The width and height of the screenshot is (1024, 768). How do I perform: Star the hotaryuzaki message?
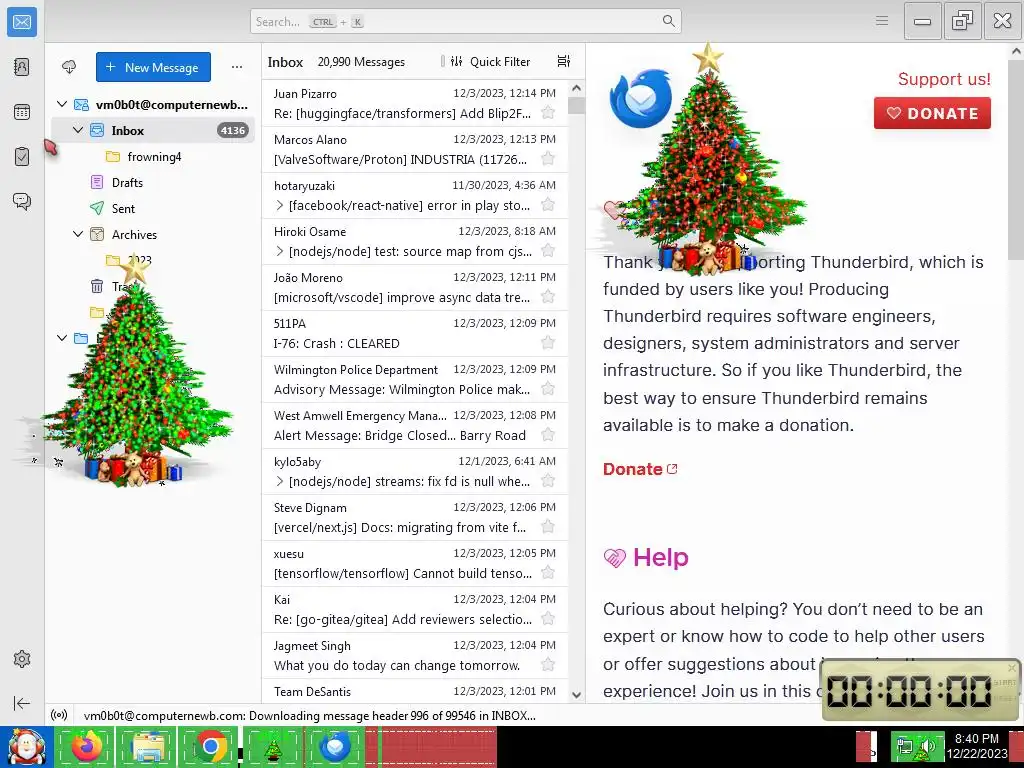pos(548,205)
